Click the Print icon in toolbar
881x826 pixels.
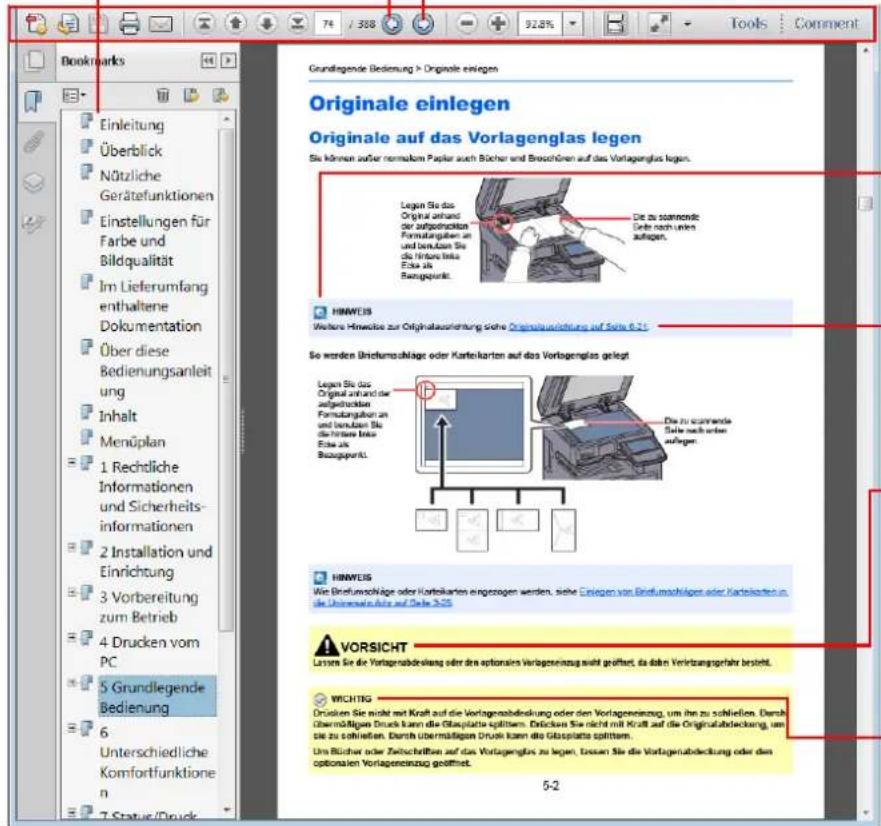coord(130,24)
